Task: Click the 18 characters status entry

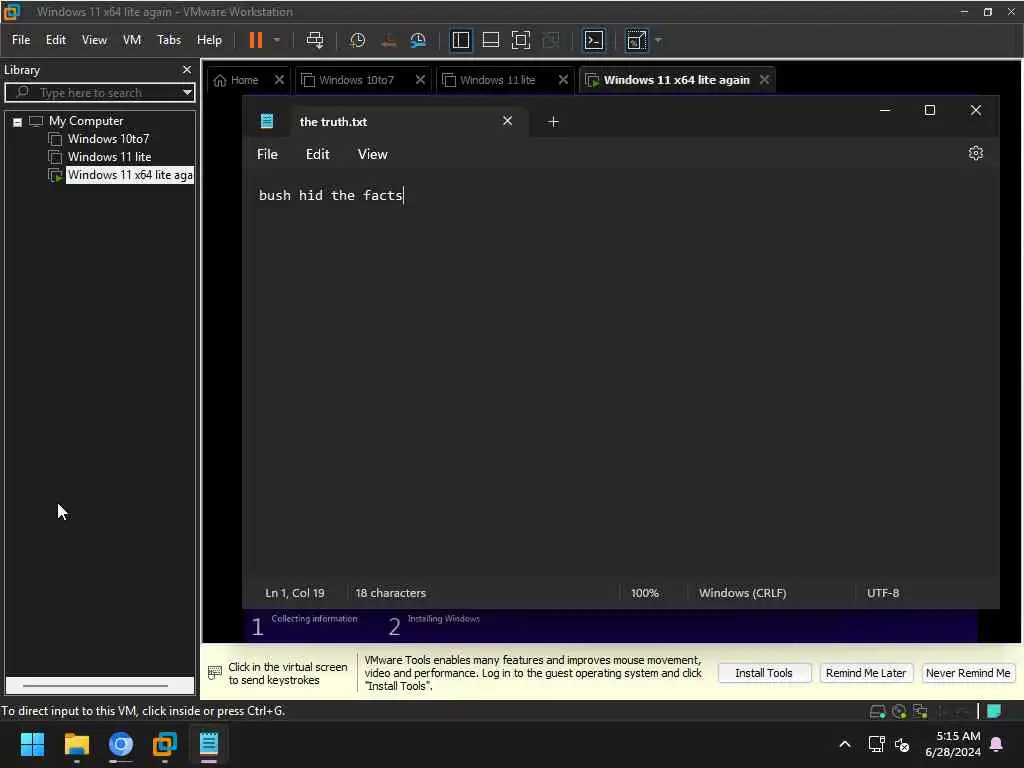Action: 391,593
